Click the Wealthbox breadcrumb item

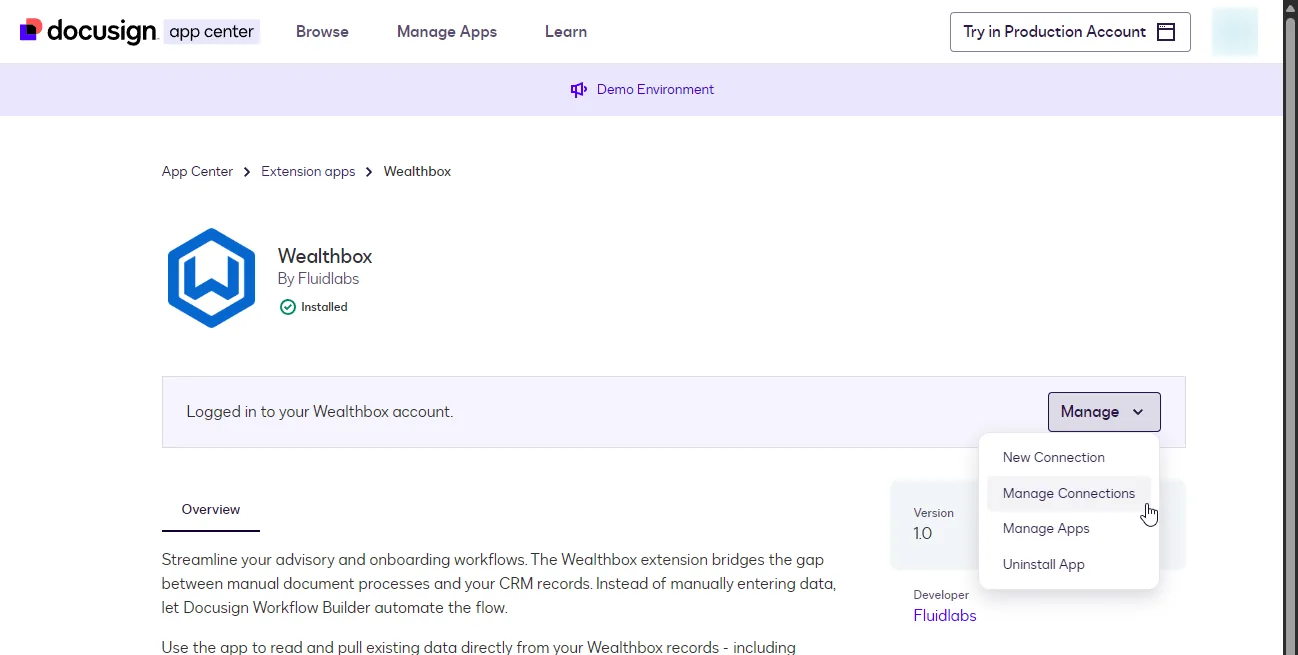coord(417,172)
